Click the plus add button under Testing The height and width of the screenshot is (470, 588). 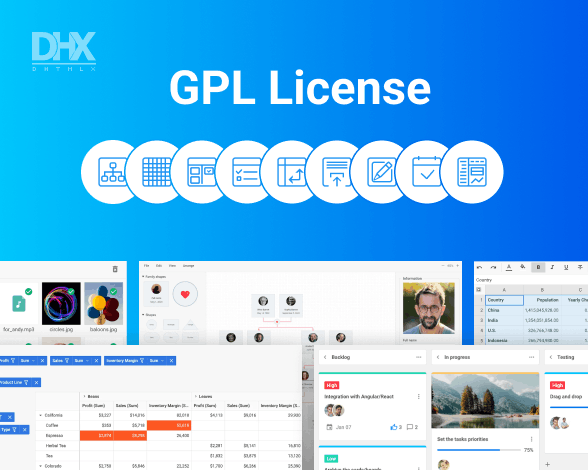coord(548,464)
